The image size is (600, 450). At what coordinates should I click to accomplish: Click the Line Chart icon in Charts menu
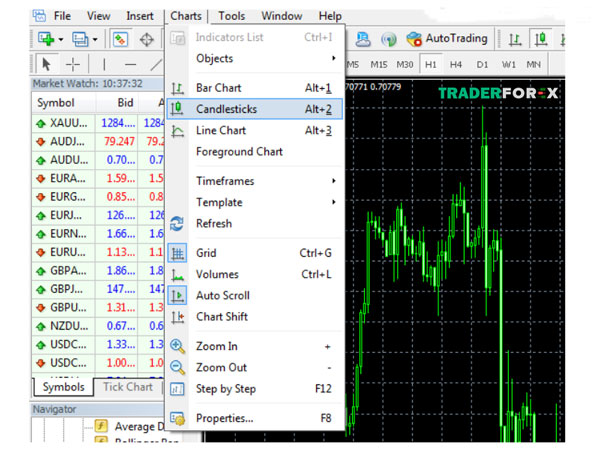tap(177, 131)
